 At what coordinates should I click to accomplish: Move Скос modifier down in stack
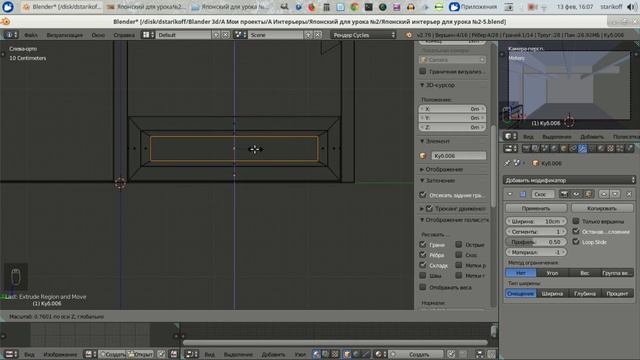click(615, 194)
